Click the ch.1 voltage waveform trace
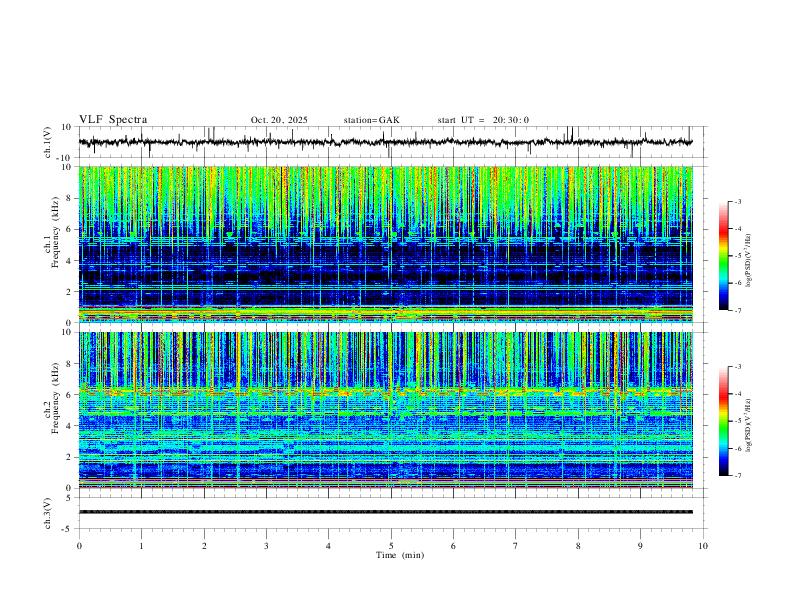Viewport: 792px width, 612px height. tap(386, 142)
